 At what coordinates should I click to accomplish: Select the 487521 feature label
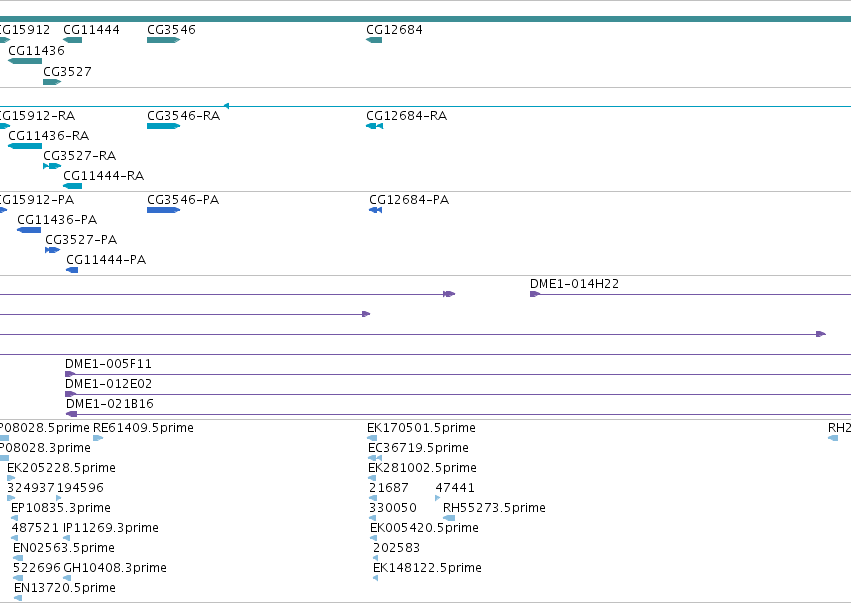click(35, 528)
